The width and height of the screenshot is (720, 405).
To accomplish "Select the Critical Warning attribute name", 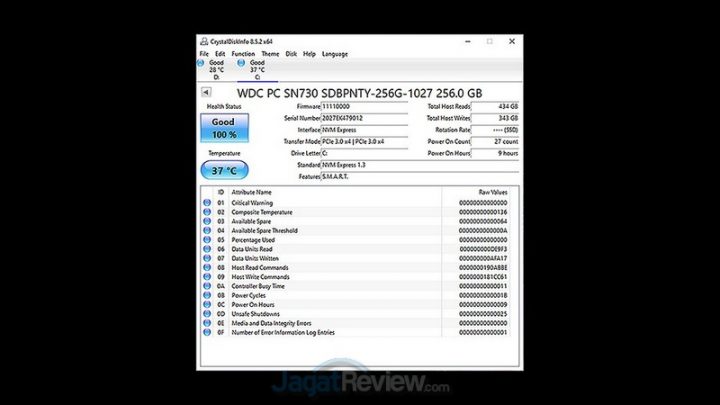I will click(x=252, y=202).
